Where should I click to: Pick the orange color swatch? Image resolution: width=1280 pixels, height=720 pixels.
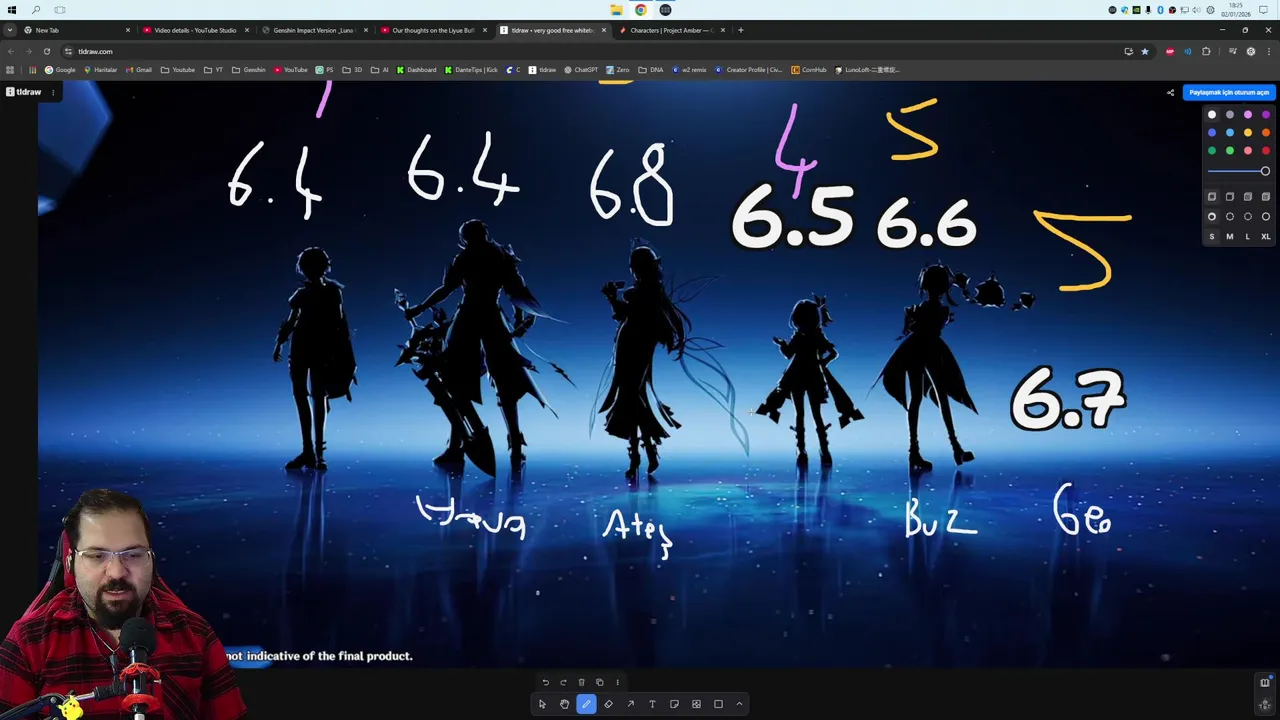tap(1266, 133)
